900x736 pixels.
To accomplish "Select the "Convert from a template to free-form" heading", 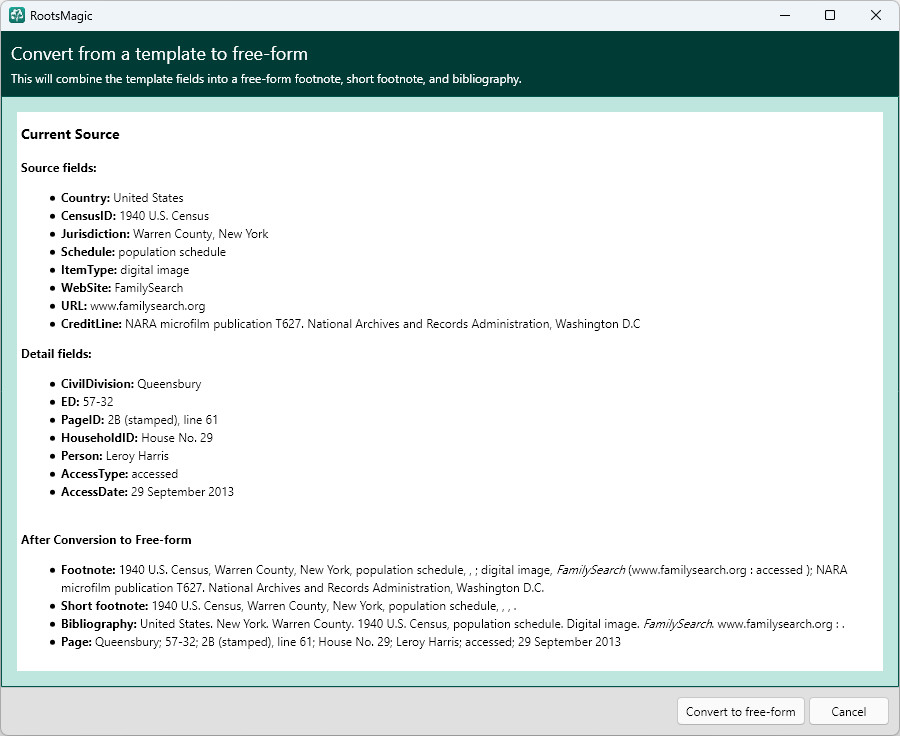I will point(160,54).
